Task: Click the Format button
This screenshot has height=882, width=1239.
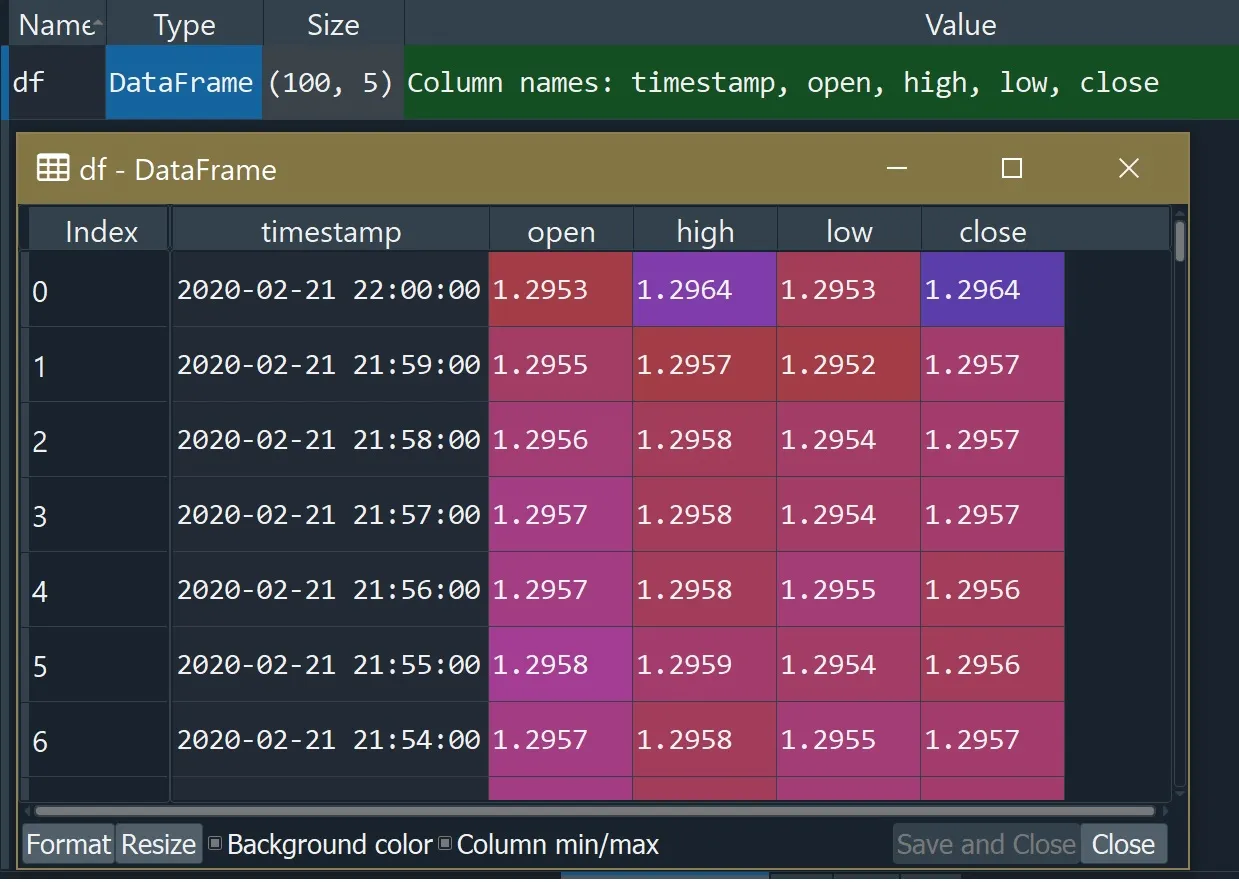Action: [68, 845]
